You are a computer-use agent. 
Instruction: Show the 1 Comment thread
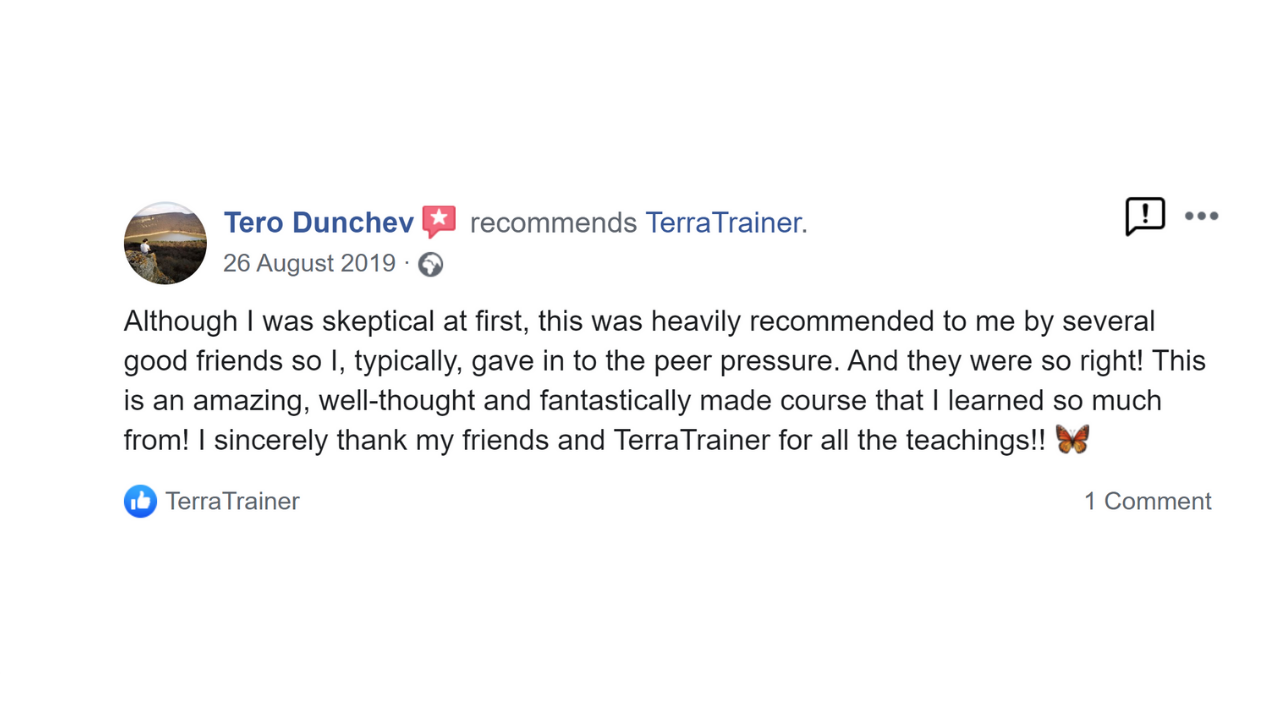[x=1147, y=501]
